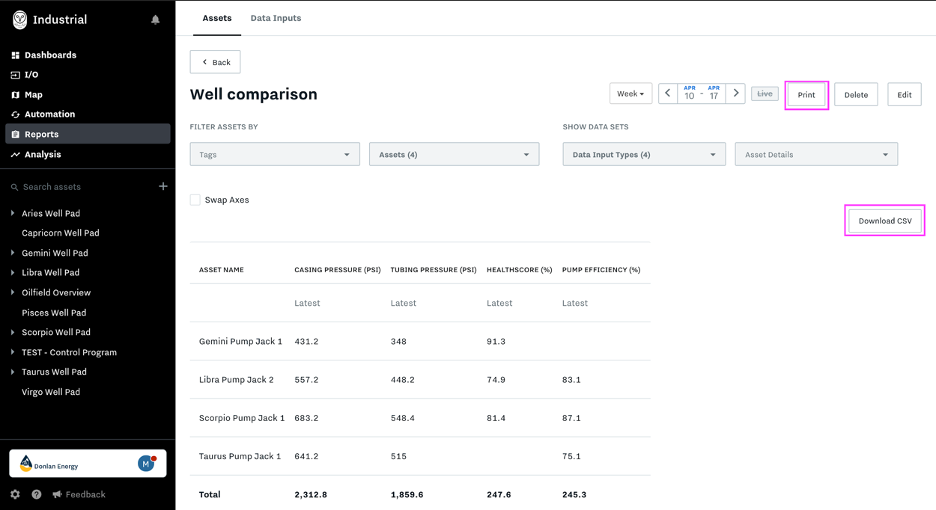Expand Gemini Well Pad node

13,253
